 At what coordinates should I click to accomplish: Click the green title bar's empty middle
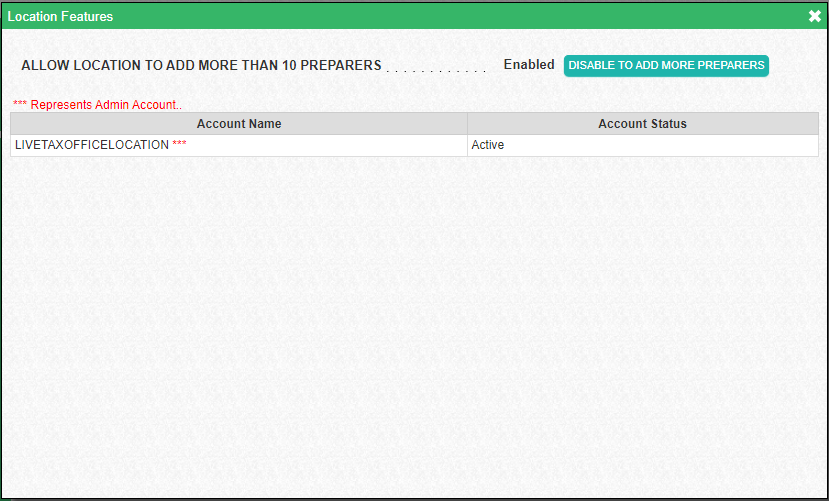coord(450,16)
